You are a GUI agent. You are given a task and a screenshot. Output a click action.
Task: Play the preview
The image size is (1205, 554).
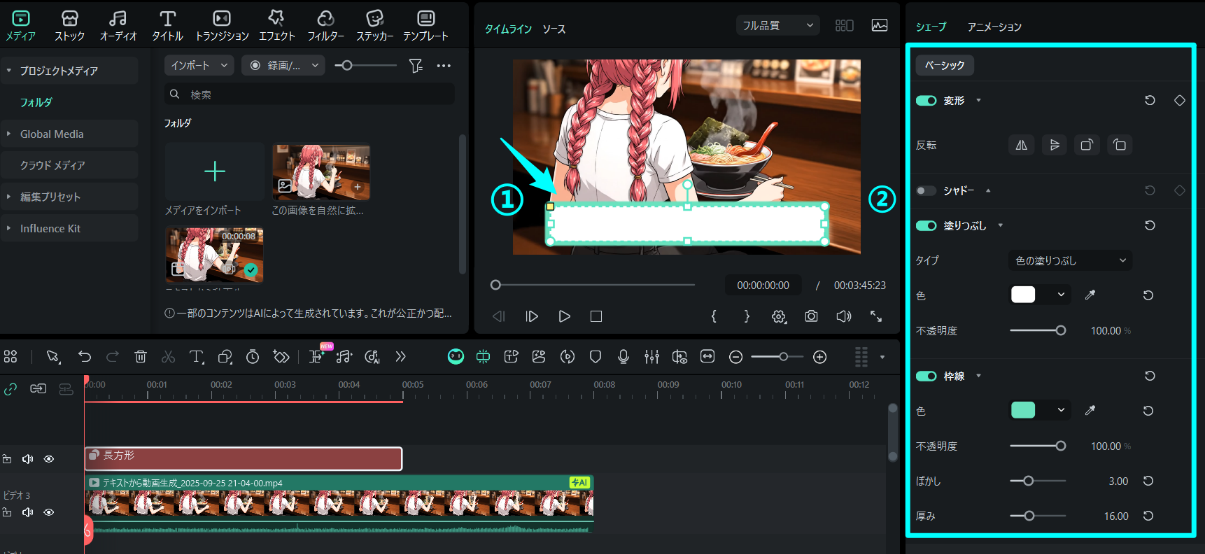564,316
